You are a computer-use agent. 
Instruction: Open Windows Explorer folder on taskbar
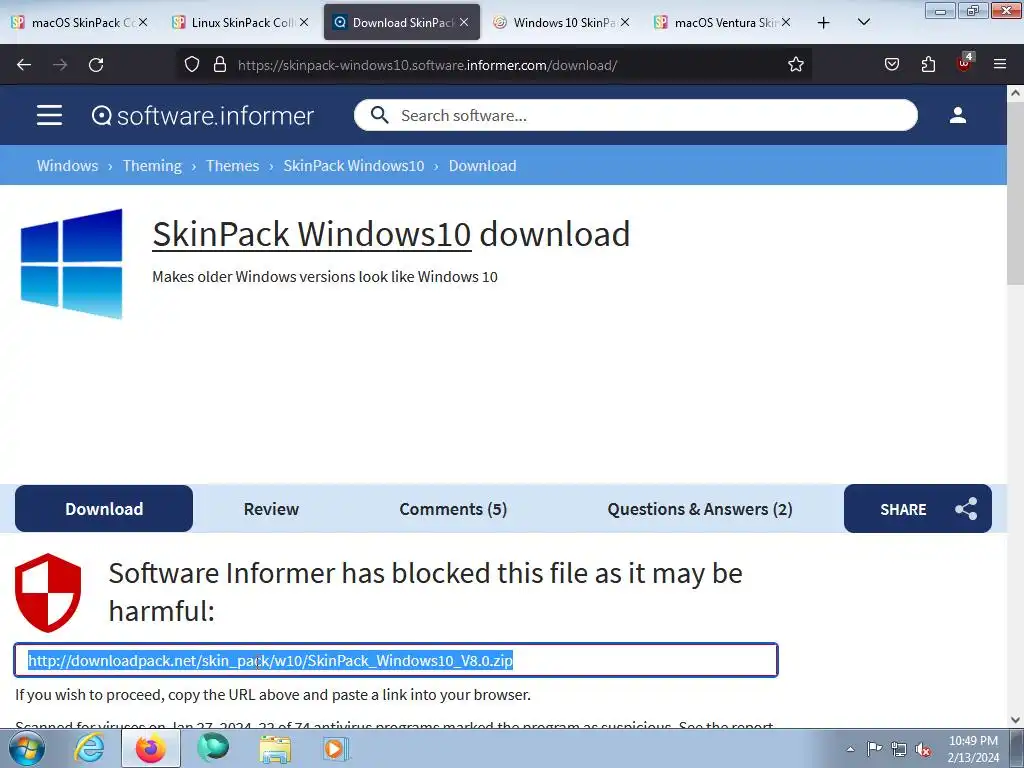[276, 748]
